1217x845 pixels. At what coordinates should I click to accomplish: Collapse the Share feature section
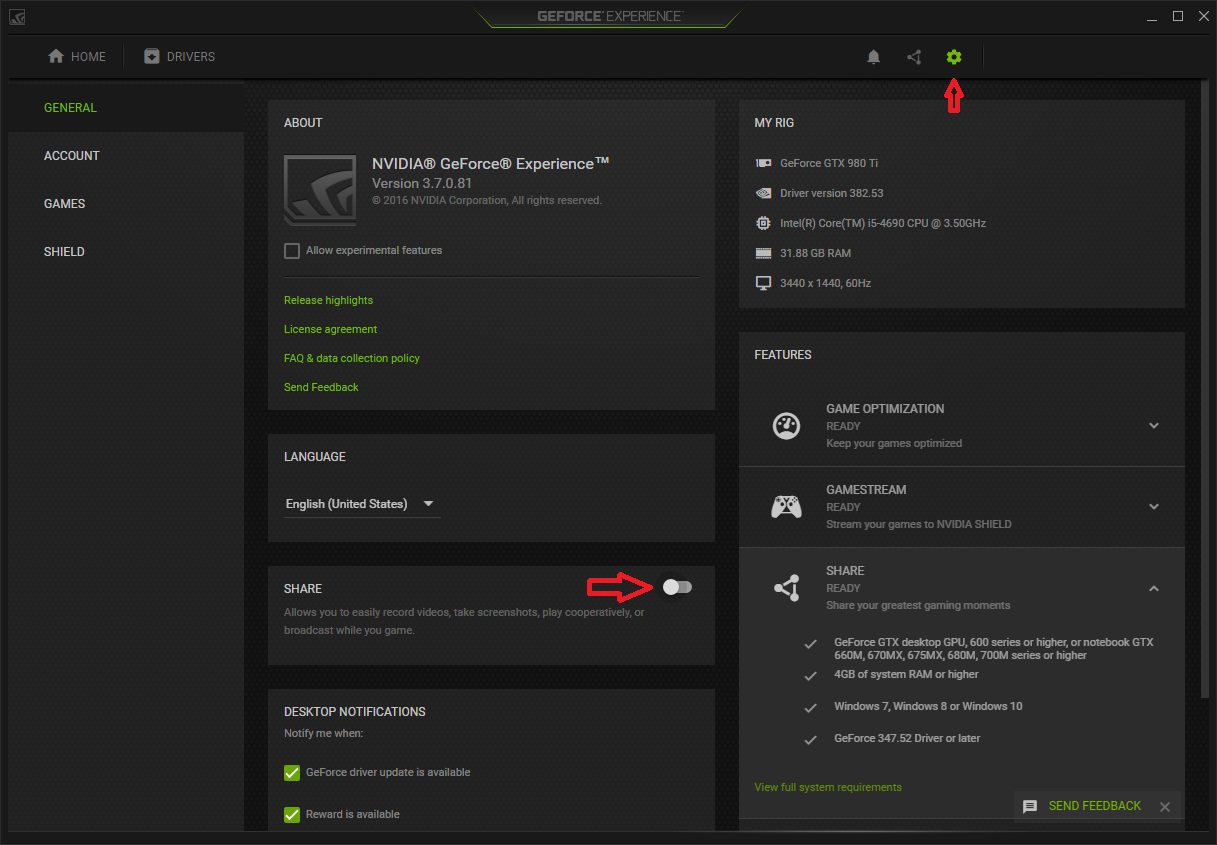pyautogui.click(x=1154, y=588)
